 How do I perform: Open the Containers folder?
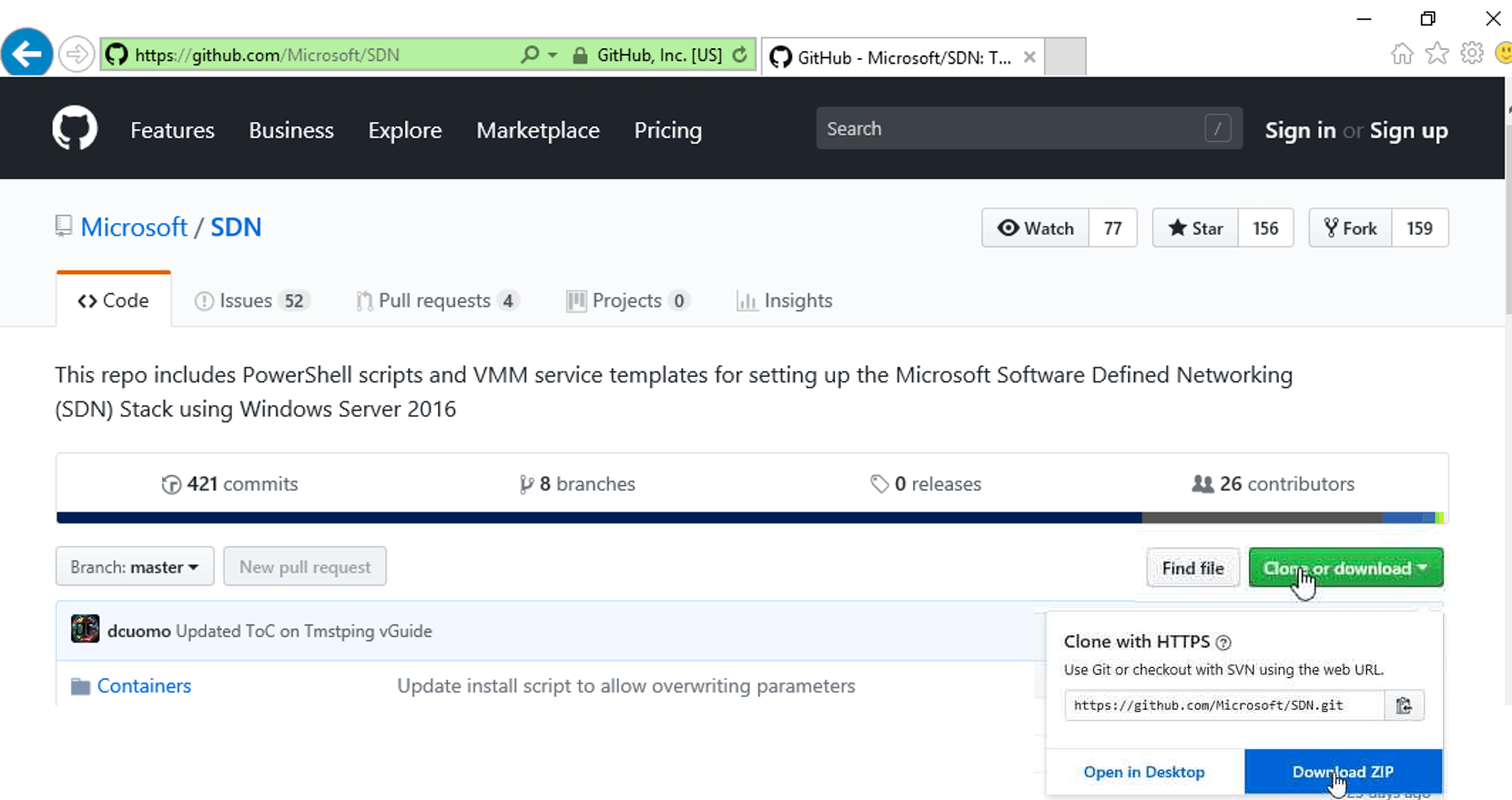pos(144,685)
